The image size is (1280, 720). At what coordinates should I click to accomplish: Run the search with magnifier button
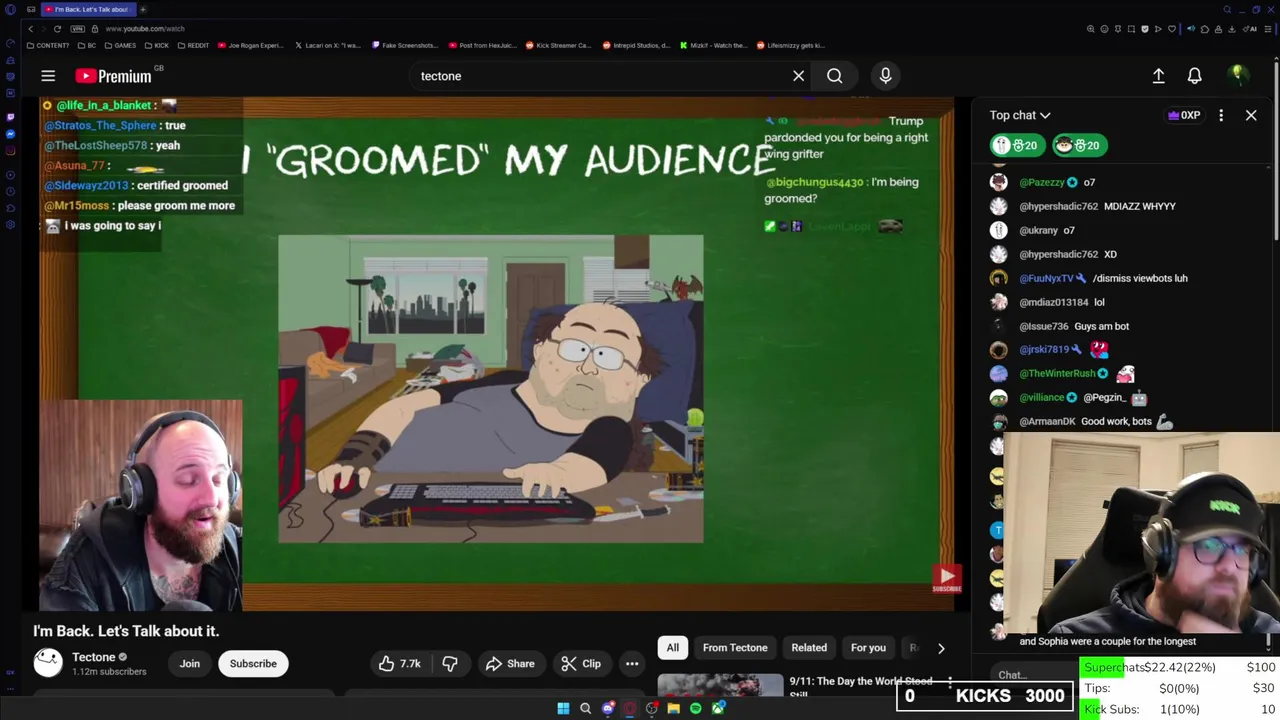click(x=834, y=76)
